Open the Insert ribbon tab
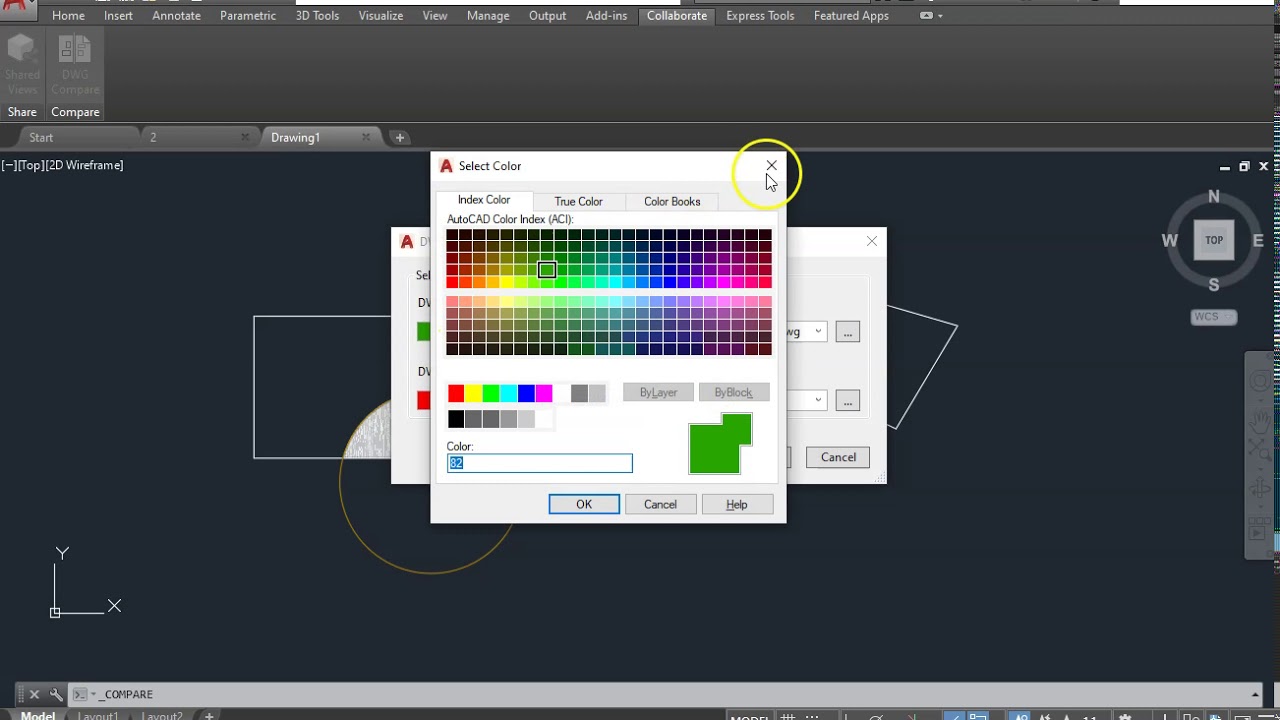Image resolution: width=1280 pixels, height=720 pixels. 118,16
